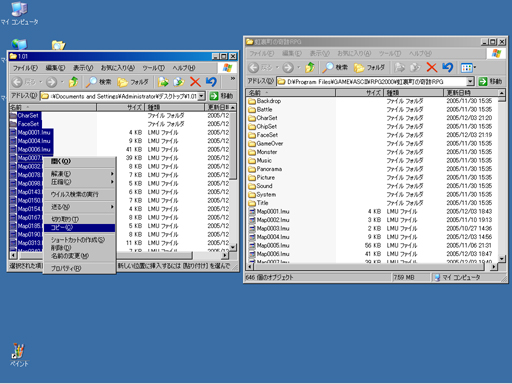Select the System folder
Image resolution: width=512 pixels, height=384 pixels.
pyautogui.click(x=262, y=194)
